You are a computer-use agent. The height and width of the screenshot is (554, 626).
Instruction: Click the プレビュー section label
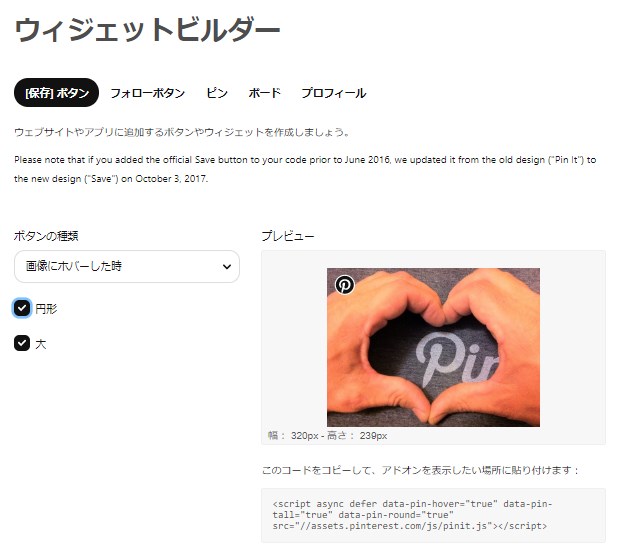pyautogui.click(x=288, y=236)
